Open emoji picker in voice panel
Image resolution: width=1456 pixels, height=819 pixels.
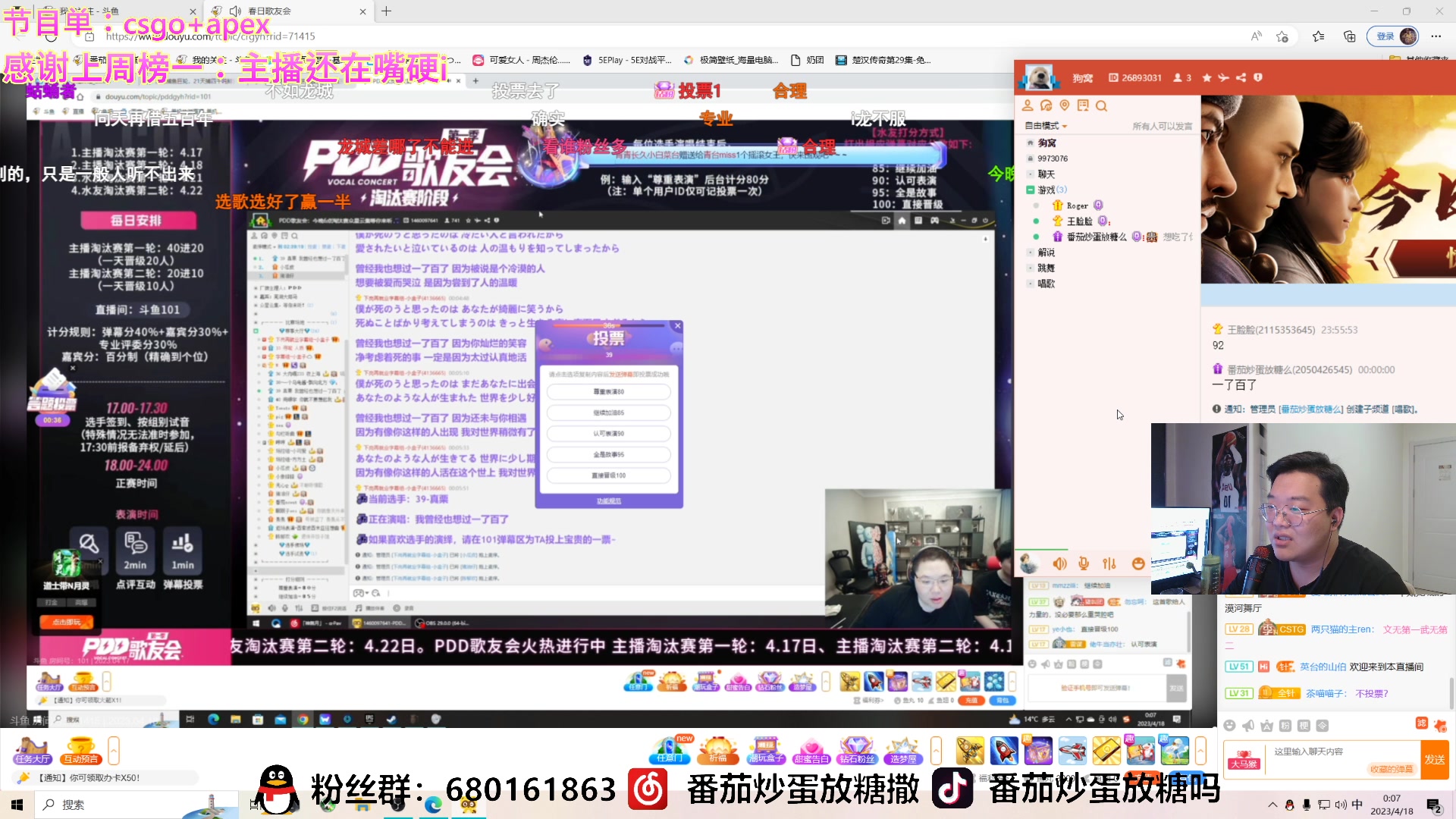pos(1137,563)
